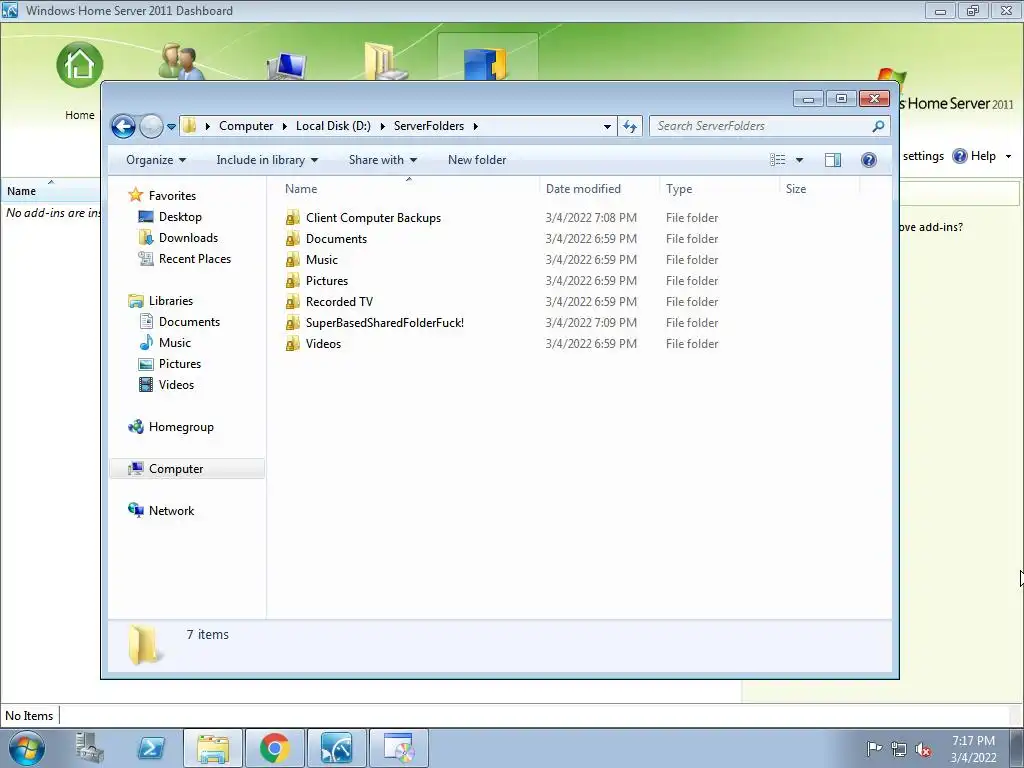Open the disc installer taskbar icon

pos(398,748)
